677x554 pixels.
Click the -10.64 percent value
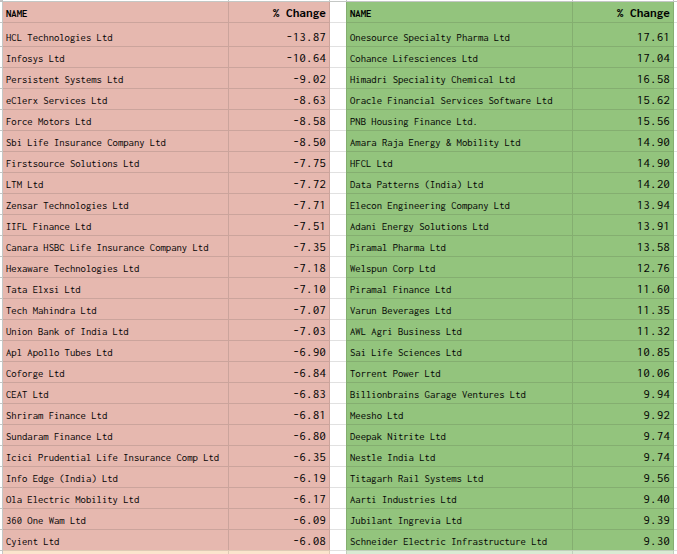(306, 58)
